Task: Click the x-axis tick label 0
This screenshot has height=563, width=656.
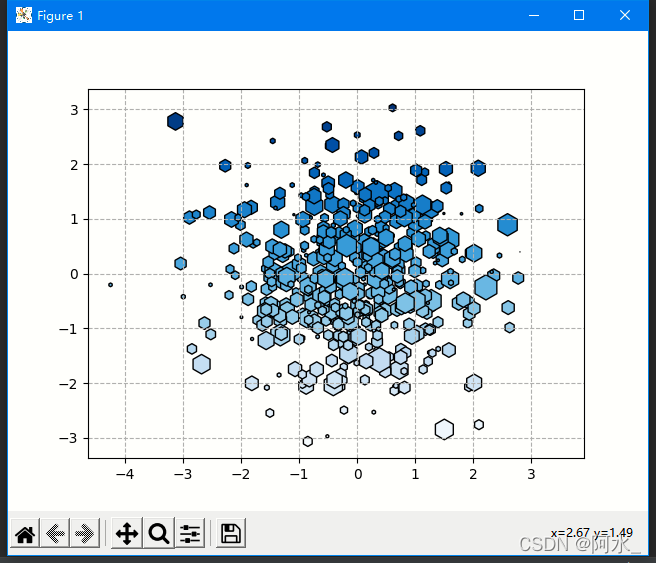Action: [x=358, y=474]
